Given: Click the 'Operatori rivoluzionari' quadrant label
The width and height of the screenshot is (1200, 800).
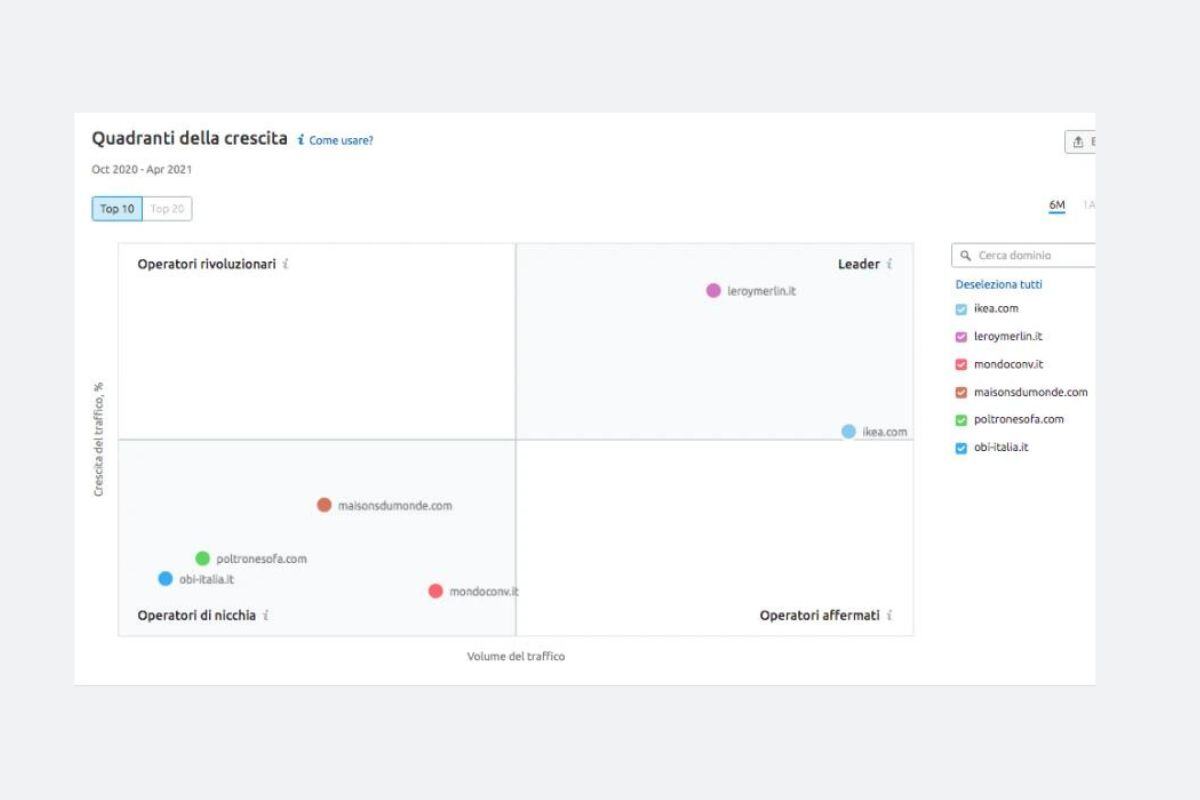Looking at the screenshot, I should point(207,264).
